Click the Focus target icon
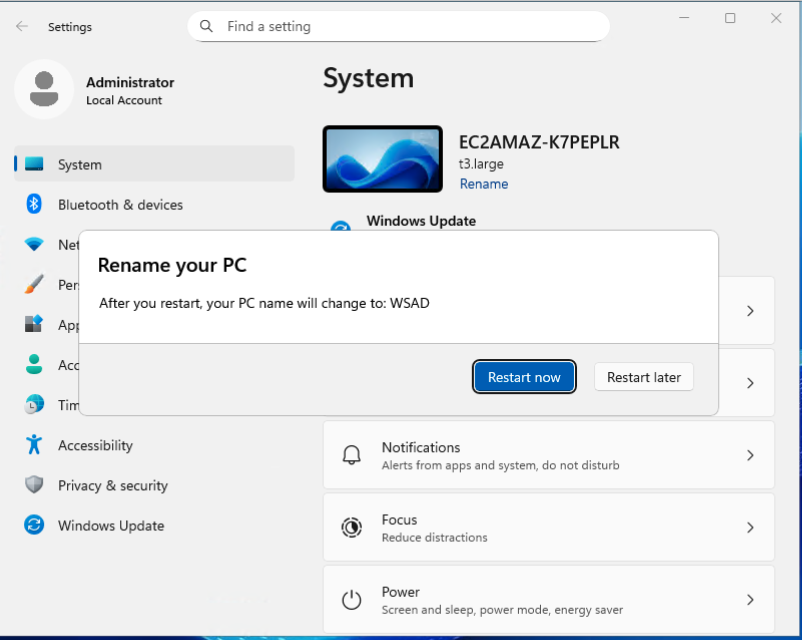802x640 pixels. (x=351, y=527)
